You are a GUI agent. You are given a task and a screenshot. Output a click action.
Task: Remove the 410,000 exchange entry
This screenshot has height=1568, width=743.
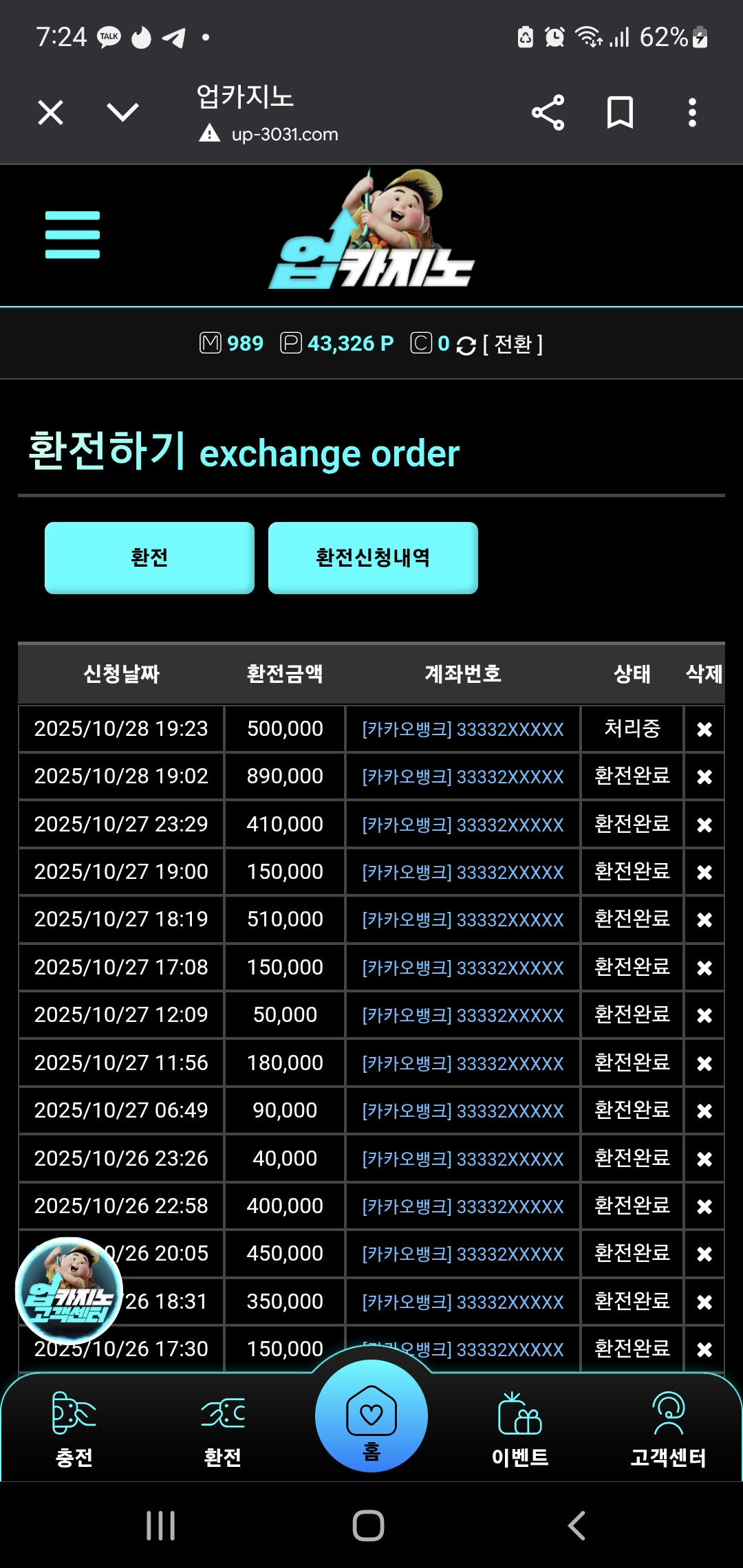click(704, 825)
